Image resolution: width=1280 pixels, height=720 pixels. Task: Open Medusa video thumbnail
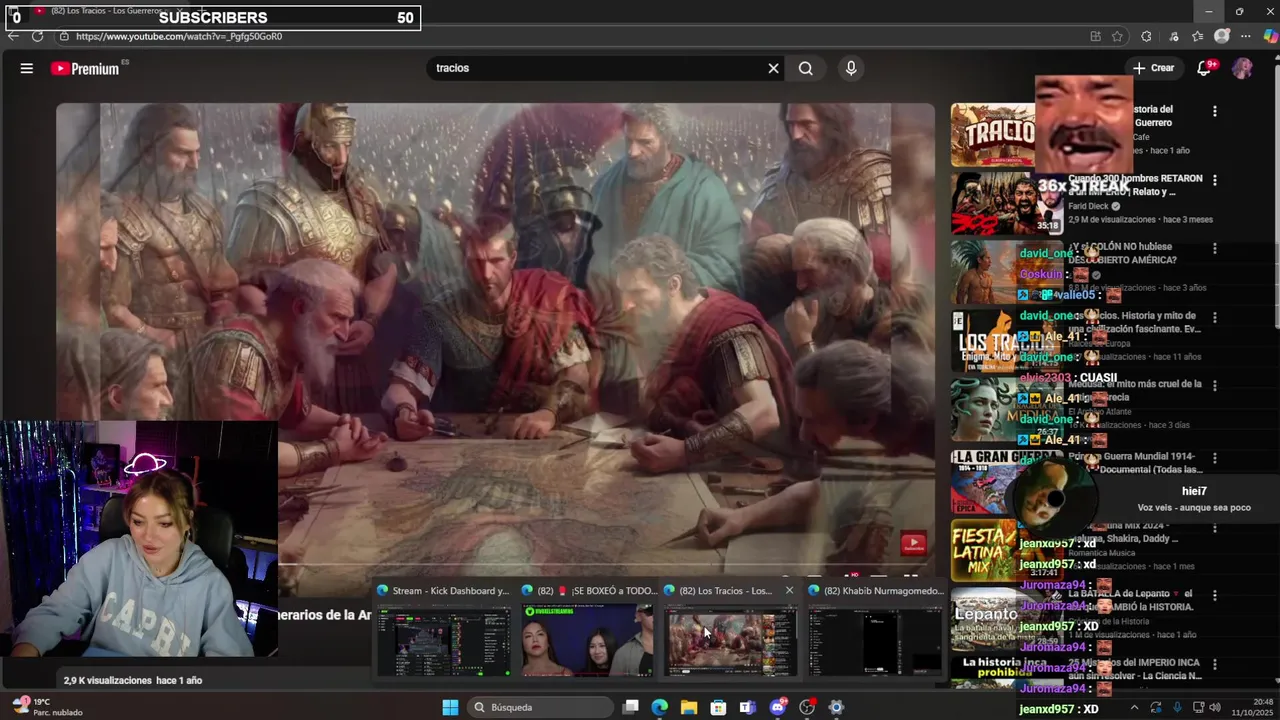pos(1006,410)
